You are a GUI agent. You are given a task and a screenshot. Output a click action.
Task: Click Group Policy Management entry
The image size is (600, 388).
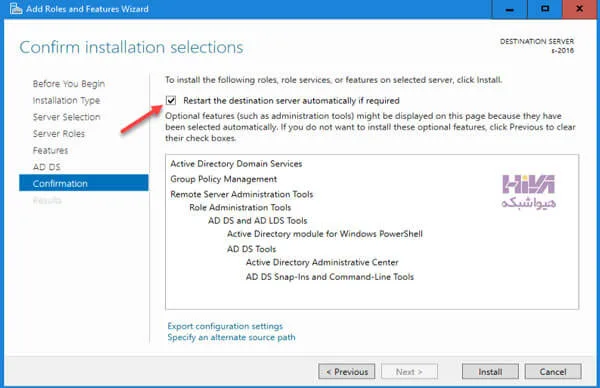coord(223,179)
